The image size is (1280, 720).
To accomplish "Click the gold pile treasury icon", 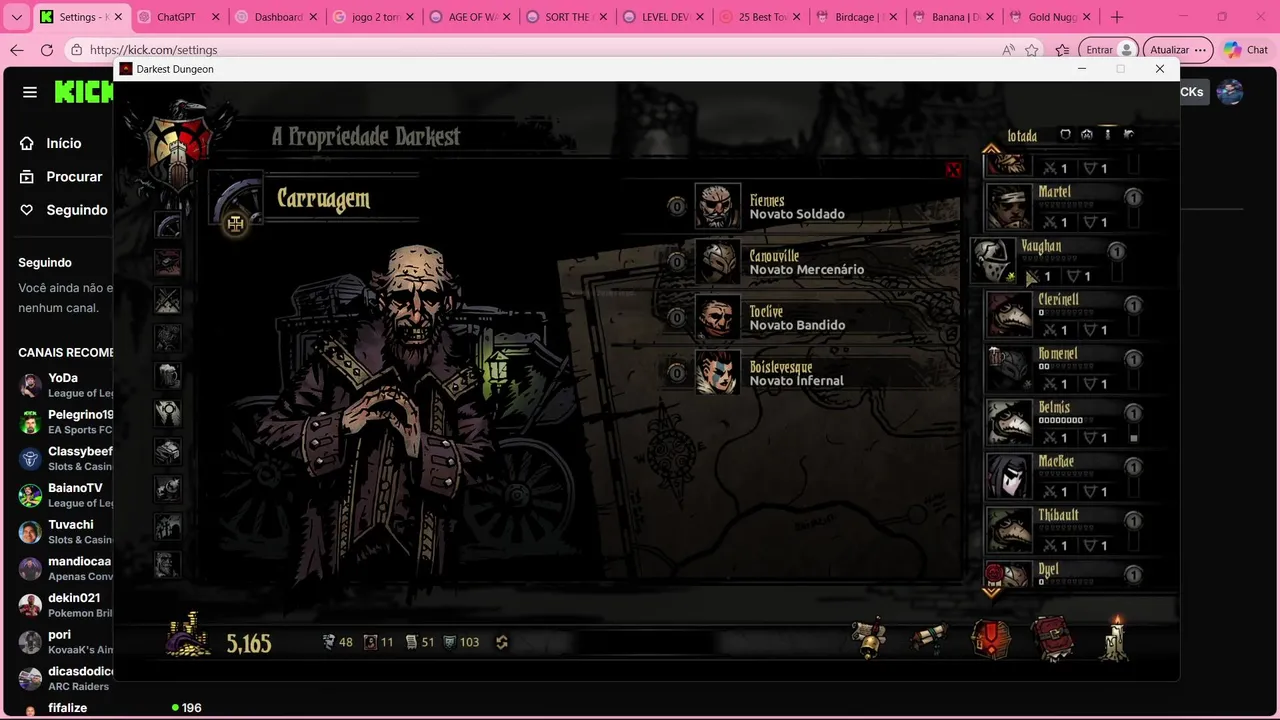I will (189, 635).
